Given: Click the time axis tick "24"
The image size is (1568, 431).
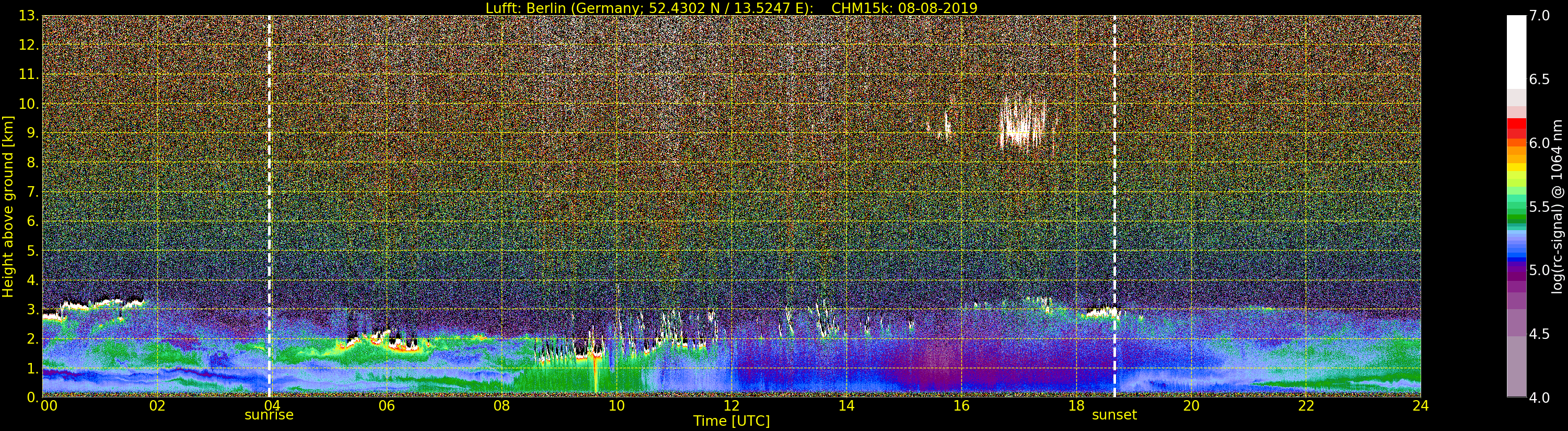Looking at the screenshot, I should pos(1421,405).
